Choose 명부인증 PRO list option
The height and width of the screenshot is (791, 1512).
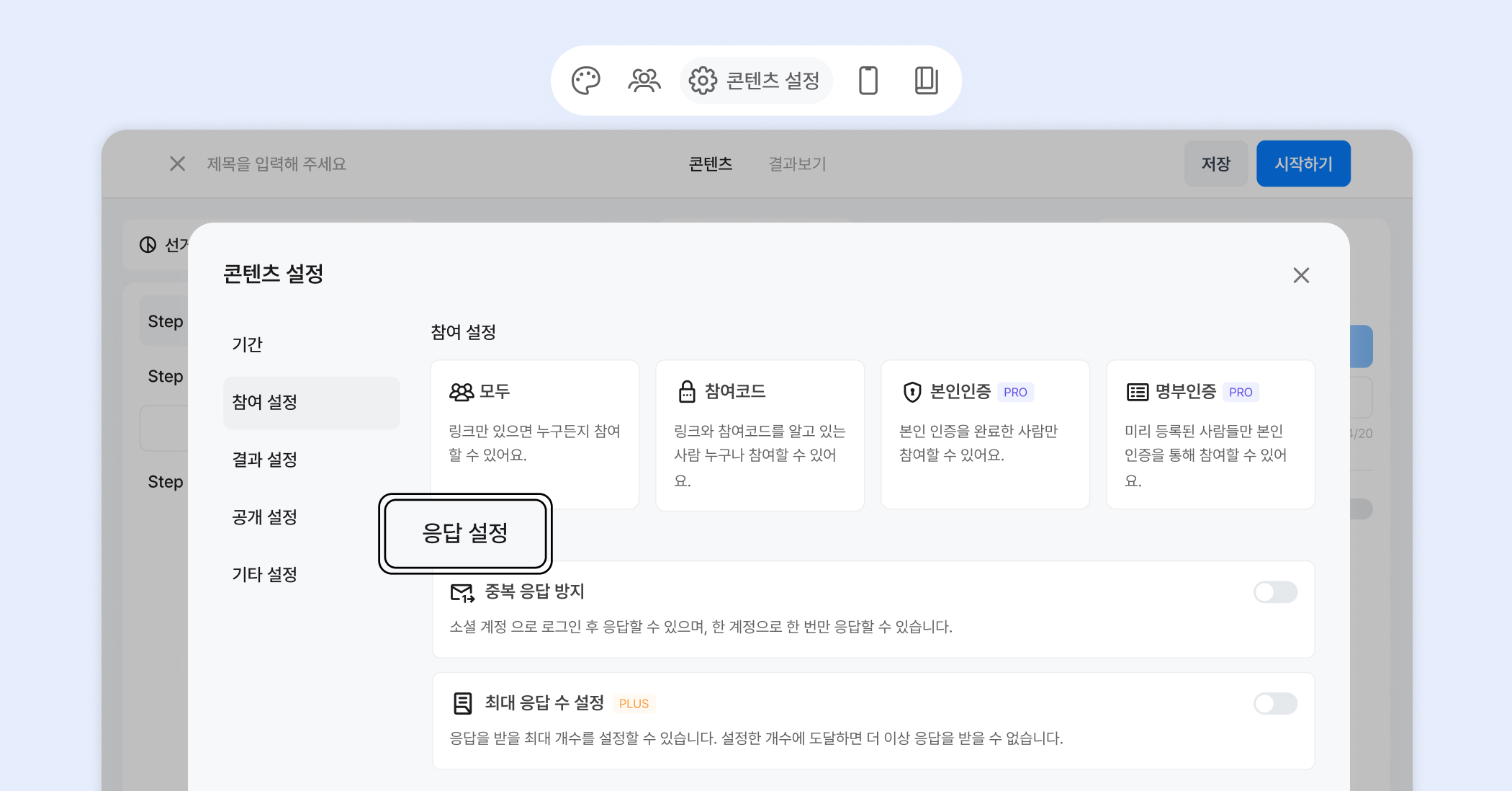coord(1210,434)
